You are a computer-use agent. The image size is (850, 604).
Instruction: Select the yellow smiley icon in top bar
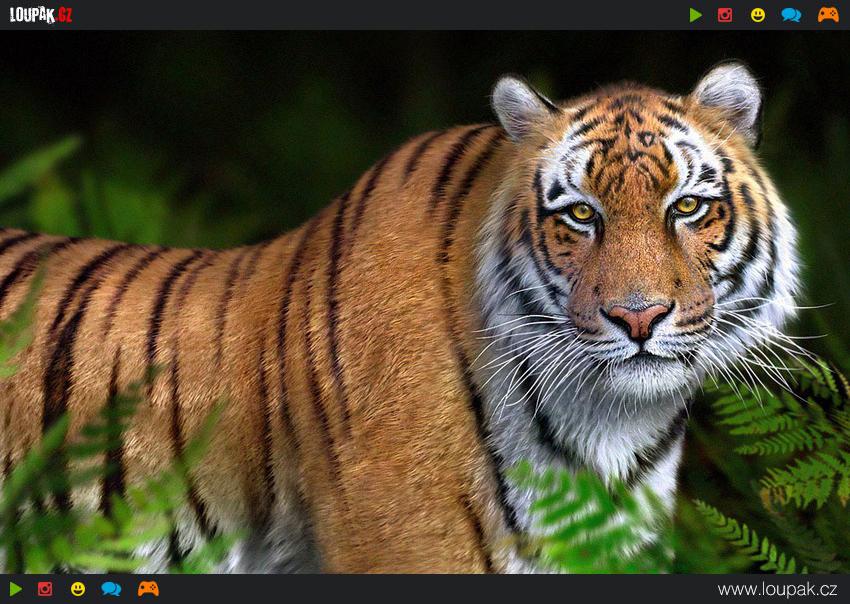758,15
